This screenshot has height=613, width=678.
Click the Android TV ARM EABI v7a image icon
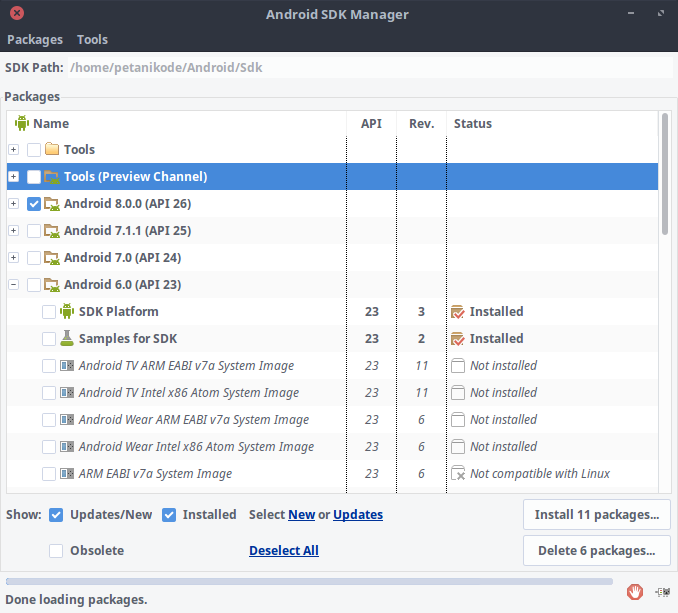[x=67, y=366]
